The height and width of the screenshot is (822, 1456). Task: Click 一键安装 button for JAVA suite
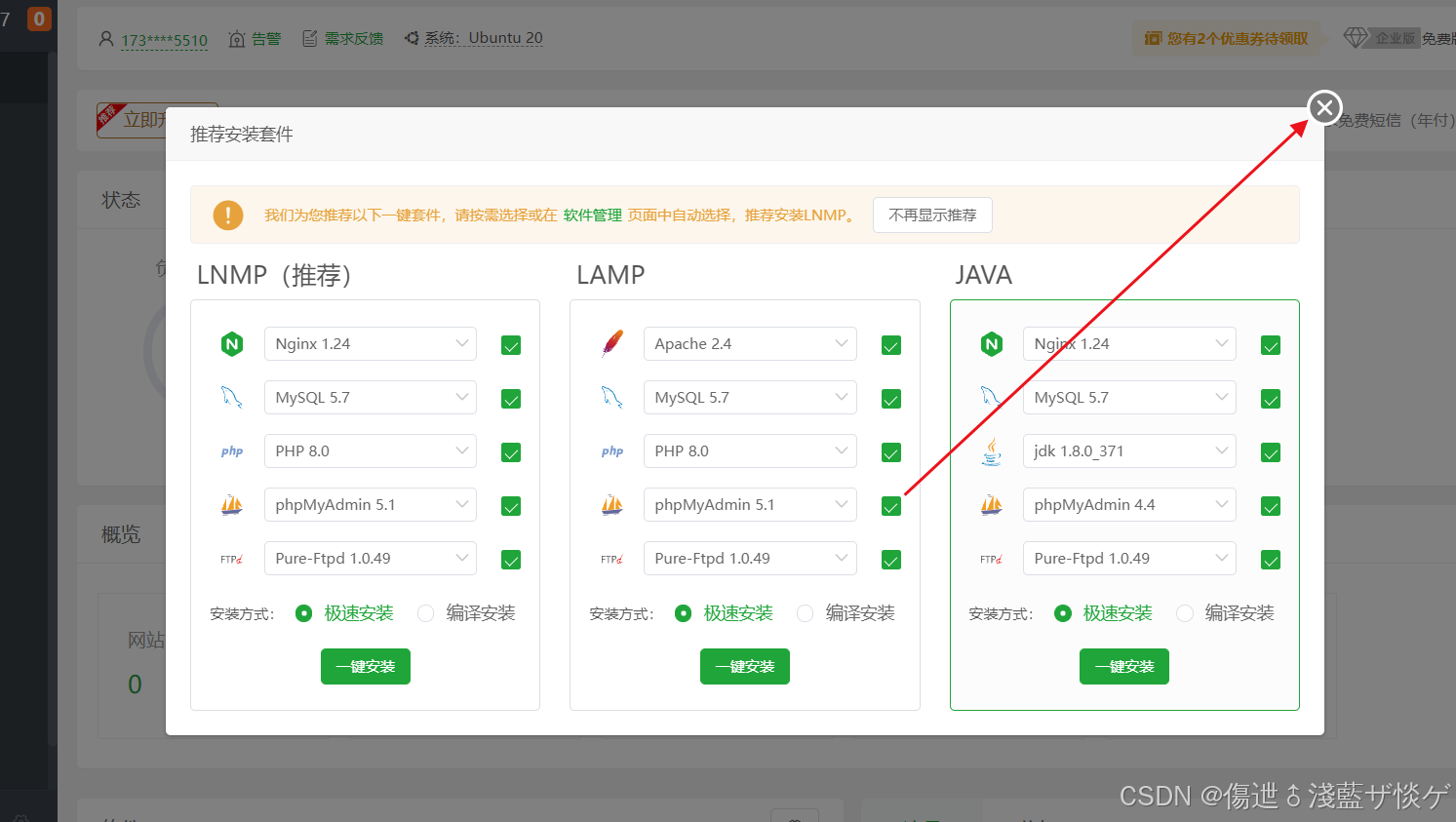point(1124,667)
